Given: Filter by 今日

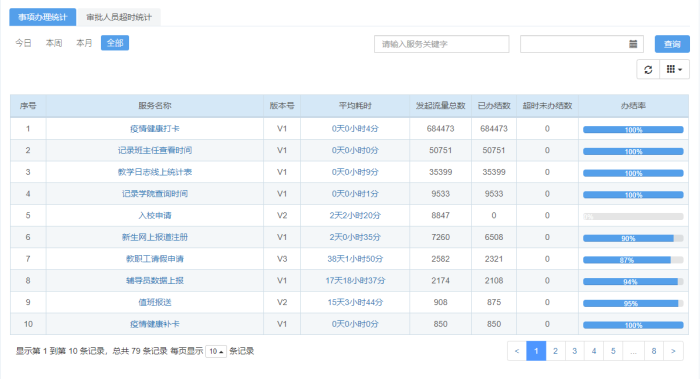Looking at the screenshot, I should pos(23,43).
